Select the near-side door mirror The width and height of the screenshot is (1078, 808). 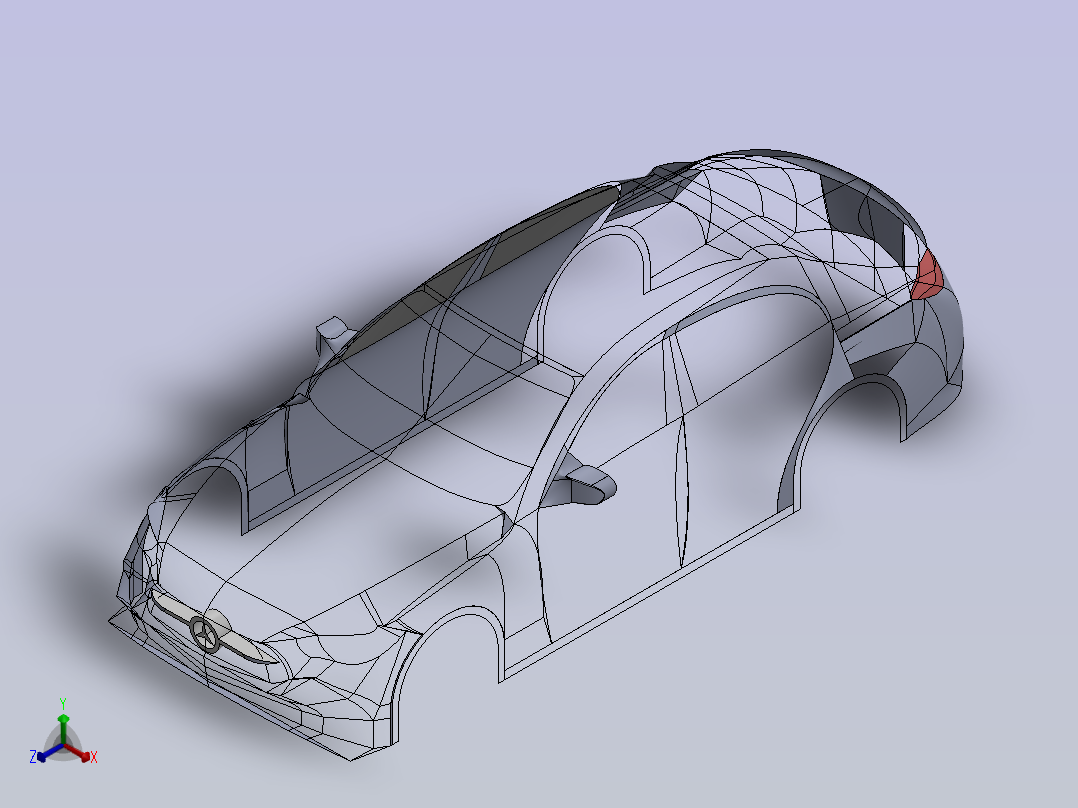[x=581, y=483]
